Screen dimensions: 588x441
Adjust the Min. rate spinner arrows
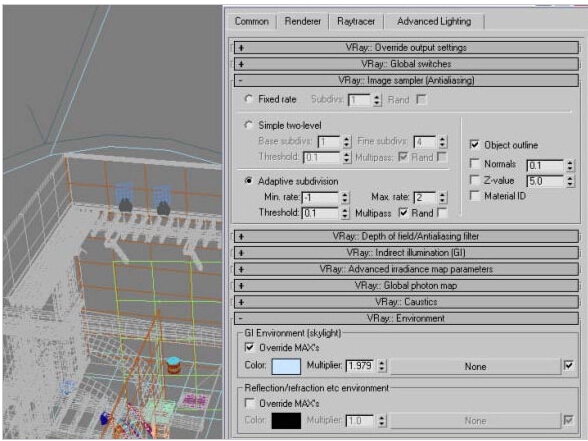pos(345,198)
